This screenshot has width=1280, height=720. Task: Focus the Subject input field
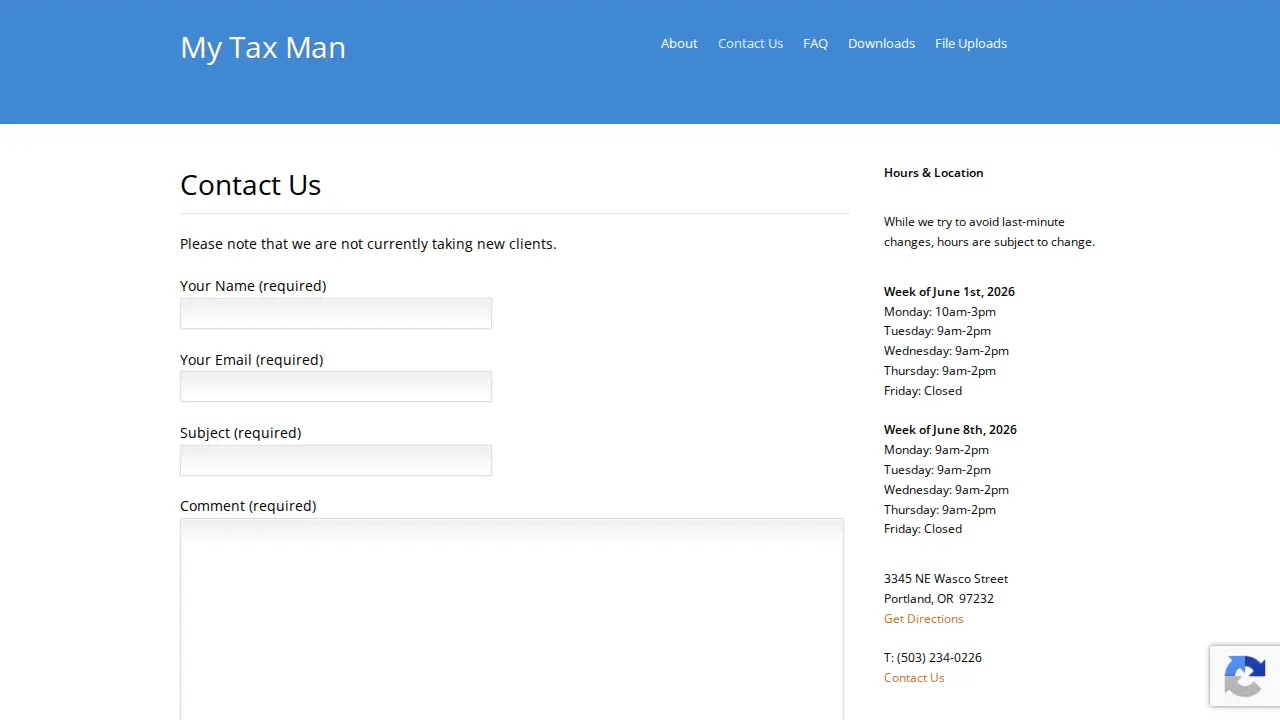click(336, 460)
